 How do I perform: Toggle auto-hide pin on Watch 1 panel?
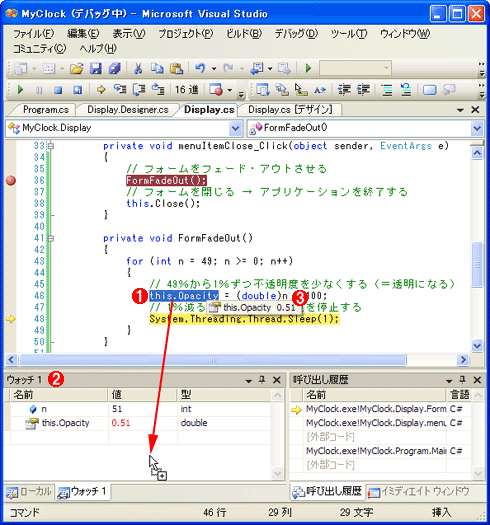point(262,380)
